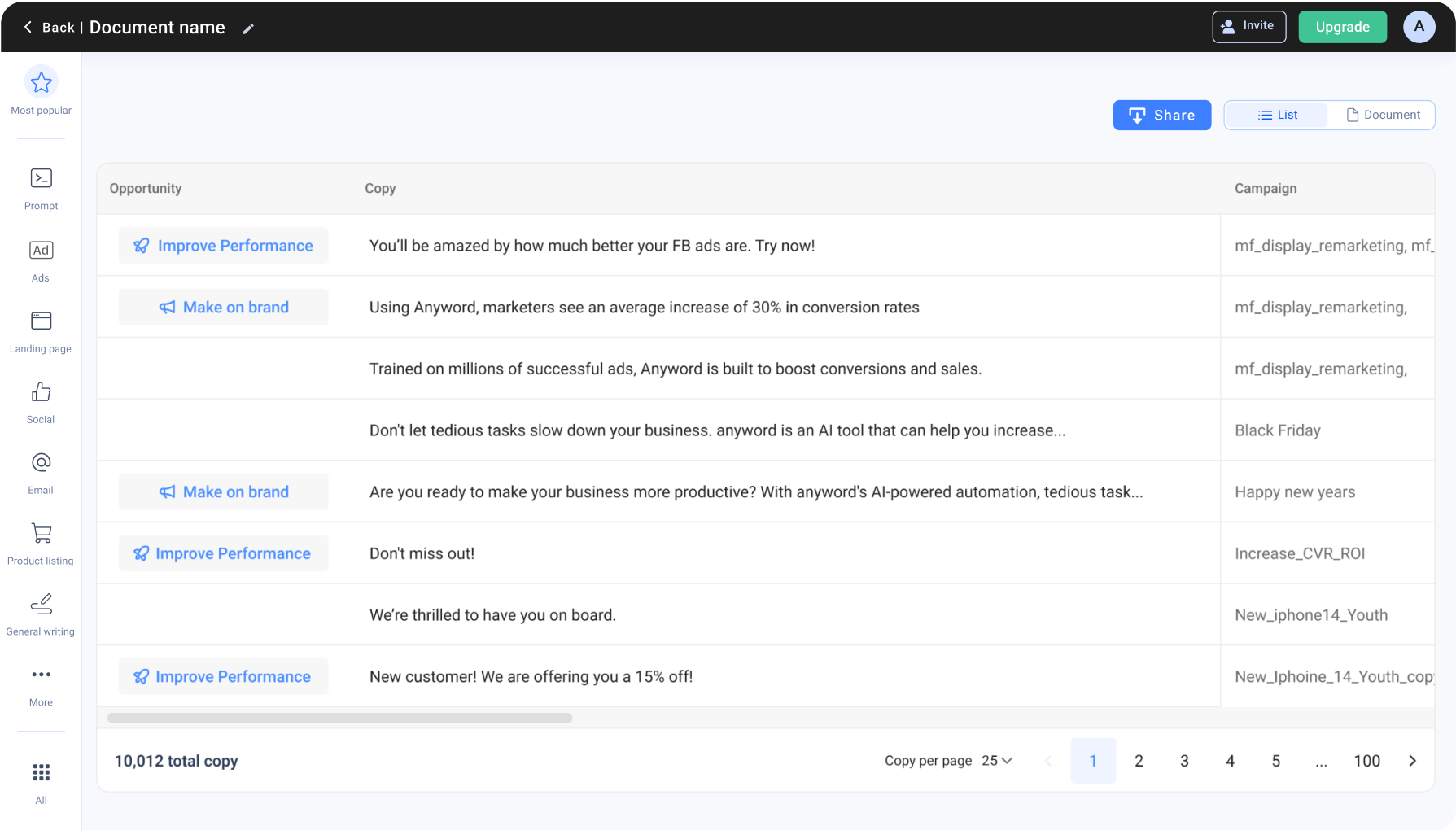Screen dimensions: 1456x830
Task: Open the user avatar A
Action: (x=1419, y=26)
